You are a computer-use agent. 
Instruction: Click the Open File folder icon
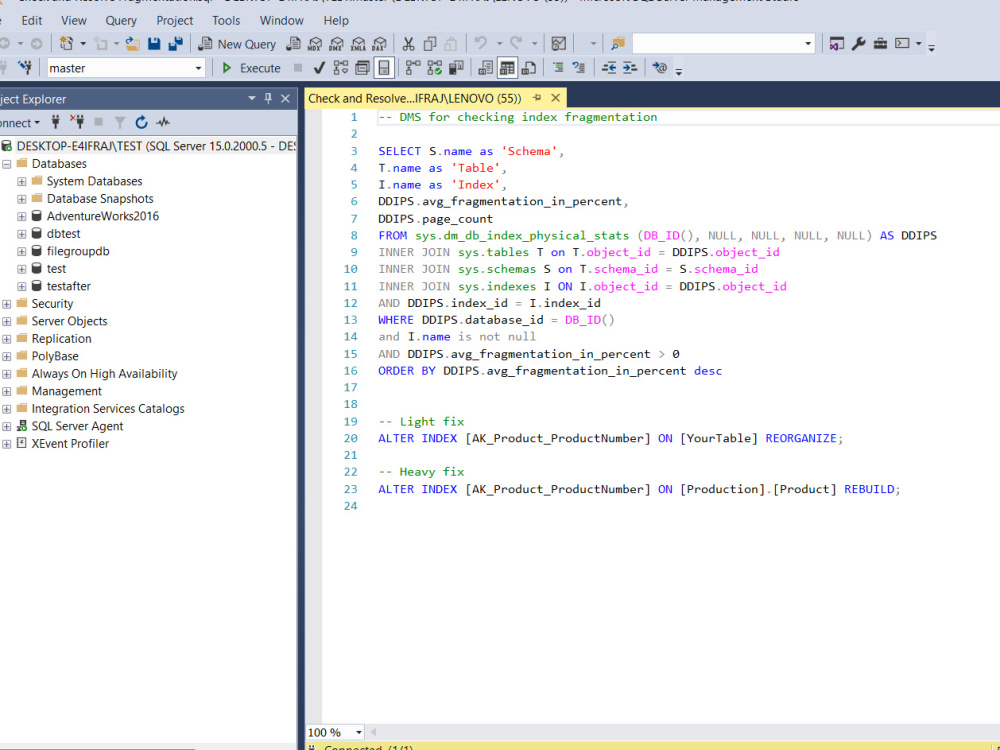[133, 44]
